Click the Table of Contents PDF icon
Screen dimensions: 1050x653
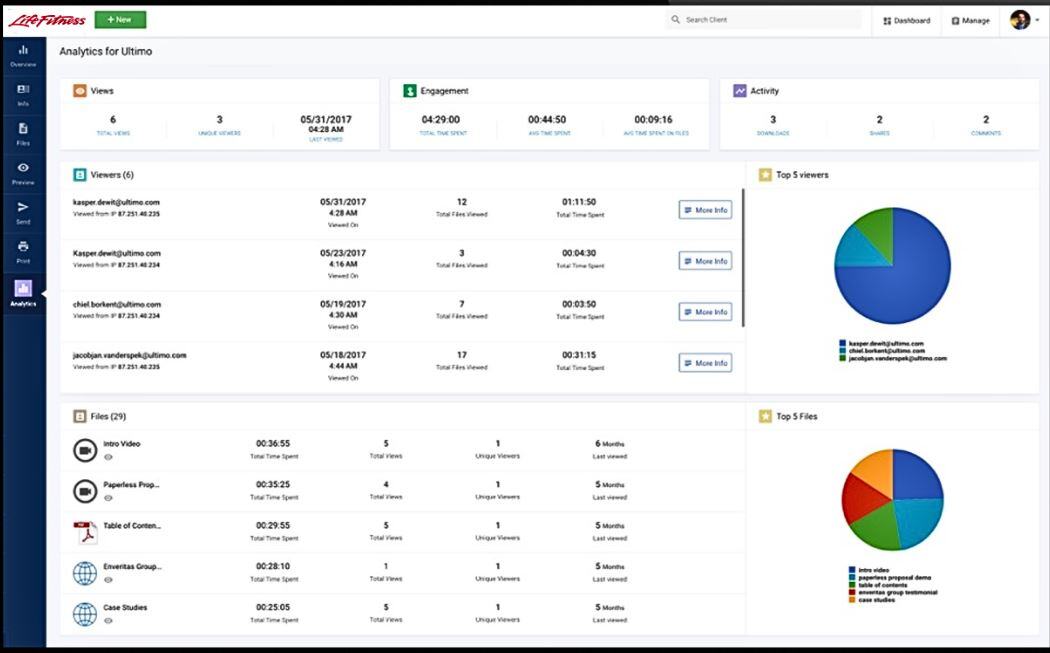(85, 532)
